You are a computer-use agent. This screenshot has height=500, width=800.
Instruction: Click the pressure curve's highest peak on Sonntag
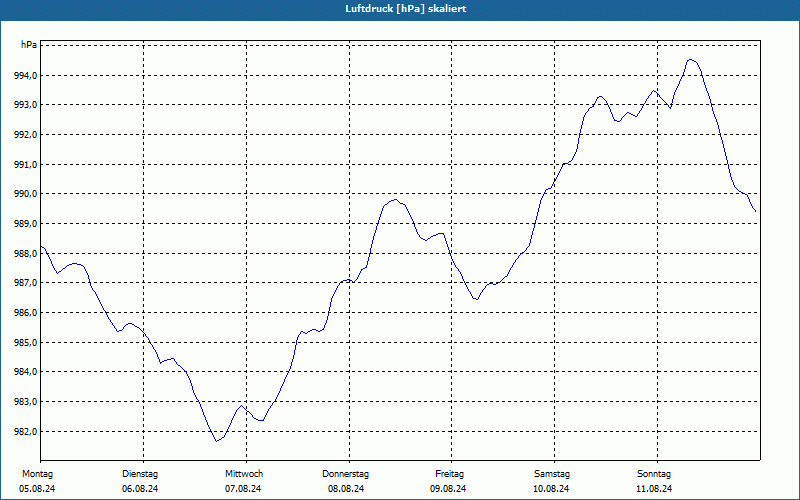point(690,60)
